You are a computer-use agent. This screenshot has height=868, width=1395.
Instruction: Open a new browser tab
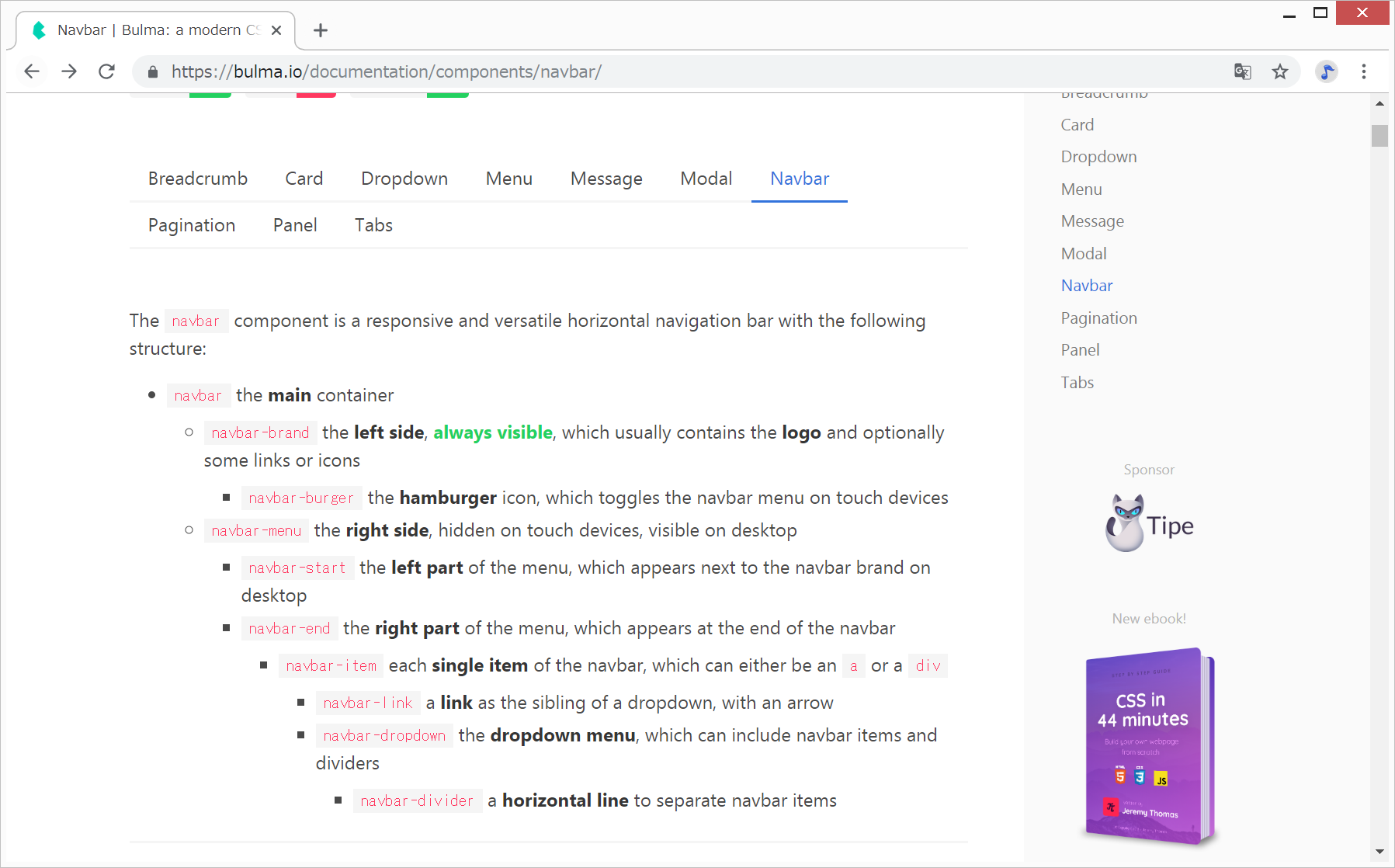pos(321,30)
